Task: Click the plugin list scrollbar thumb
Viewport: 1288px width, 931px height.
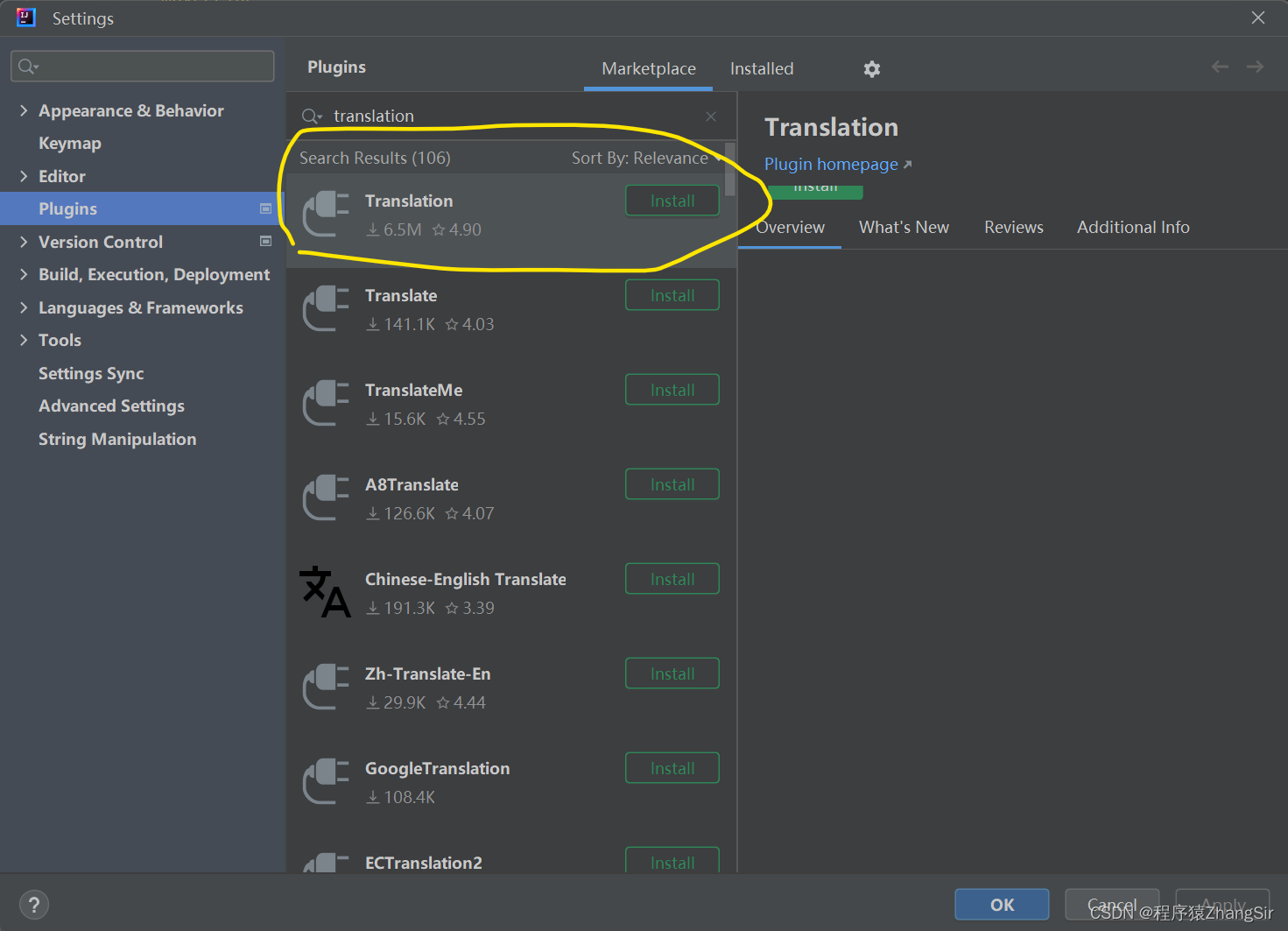Action: click(730, 169)
